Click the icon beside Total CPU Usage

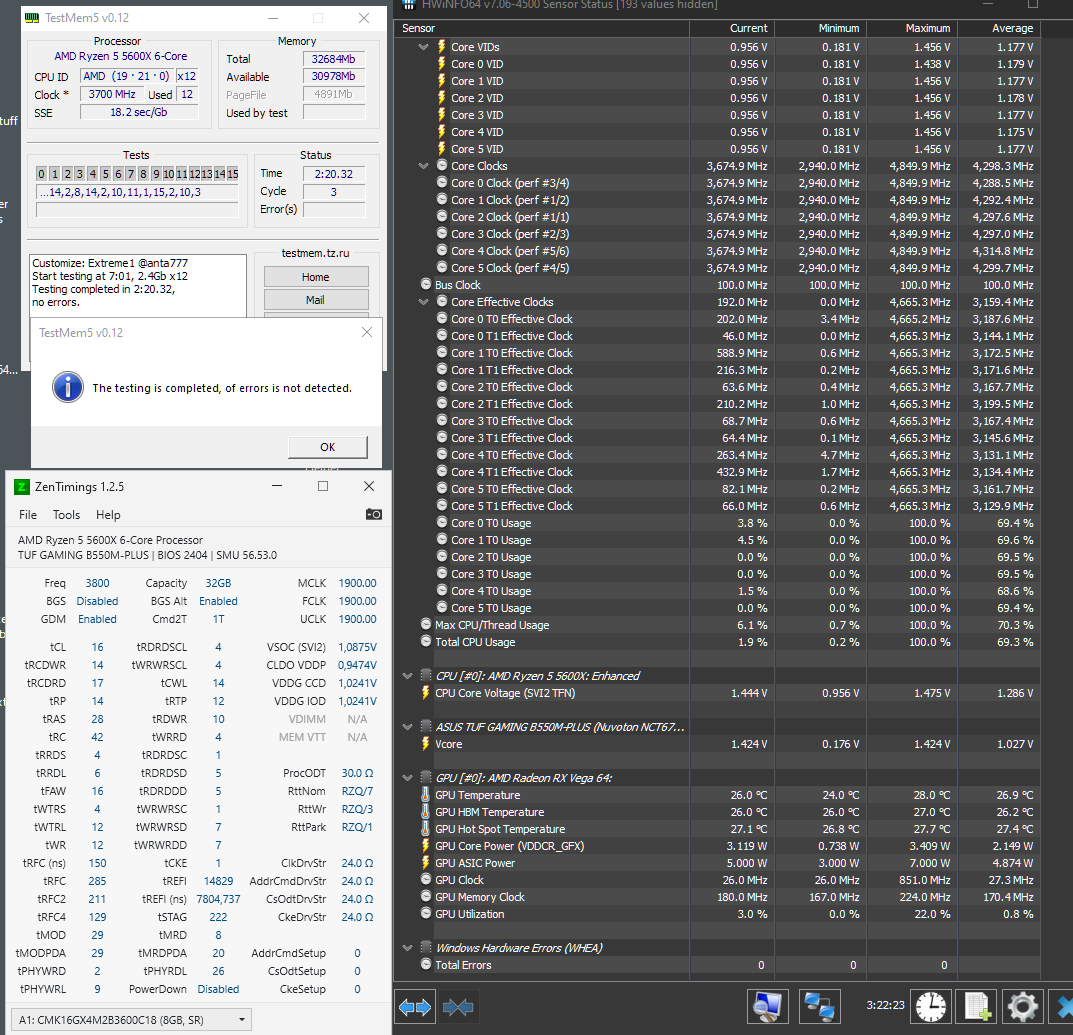click(426, 641)
